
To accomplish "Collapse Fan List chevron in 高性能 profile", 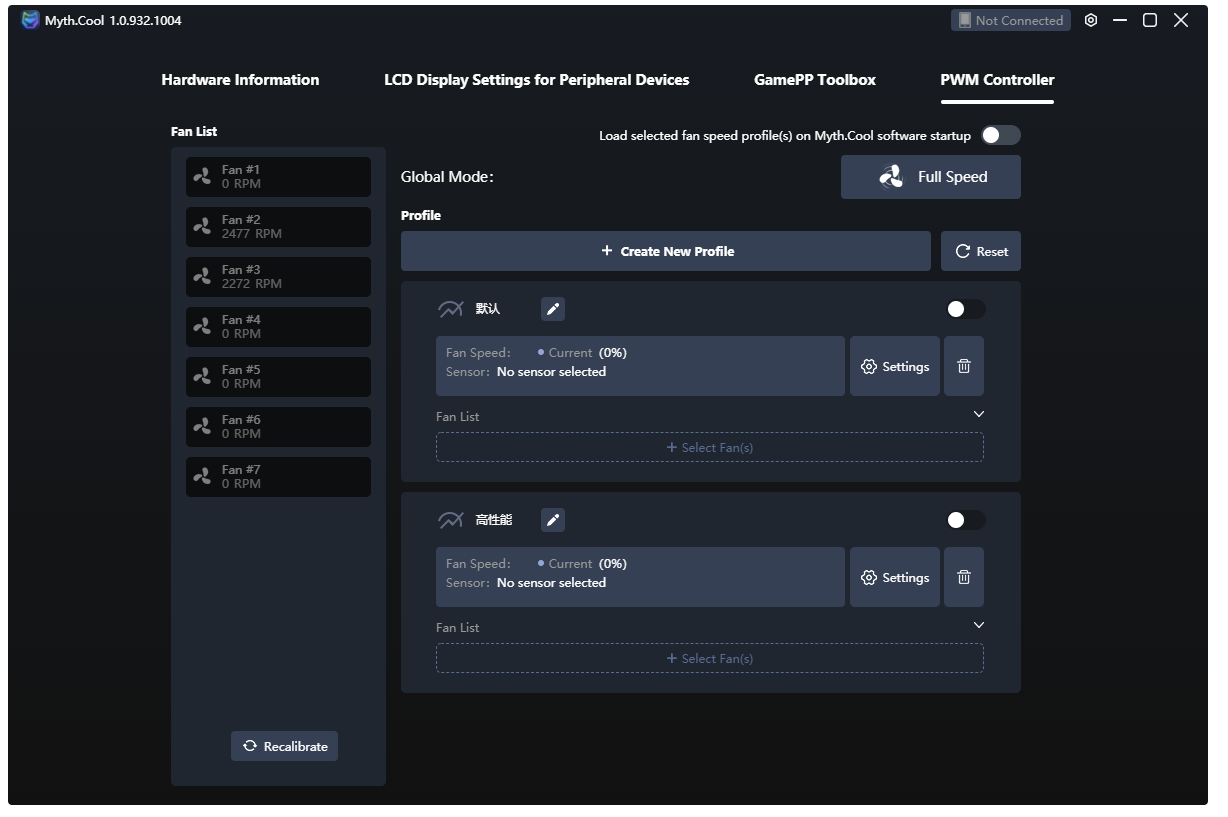I will (x=979, y=625).
